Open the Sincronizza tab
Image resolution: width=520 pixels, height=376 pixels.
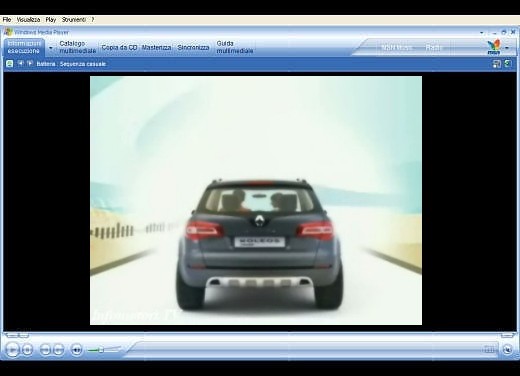pos(193,48)
